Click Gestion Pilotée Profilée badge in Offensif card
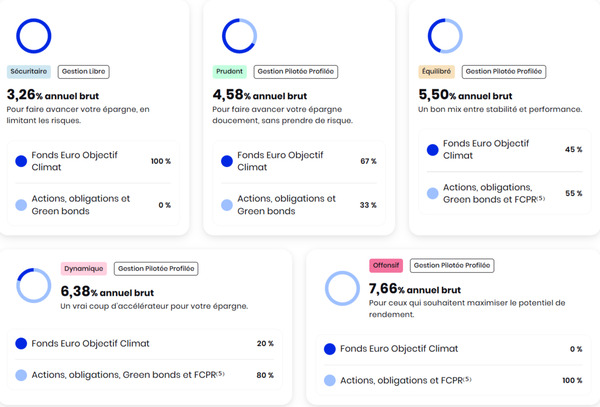 (x=452, y=265)
